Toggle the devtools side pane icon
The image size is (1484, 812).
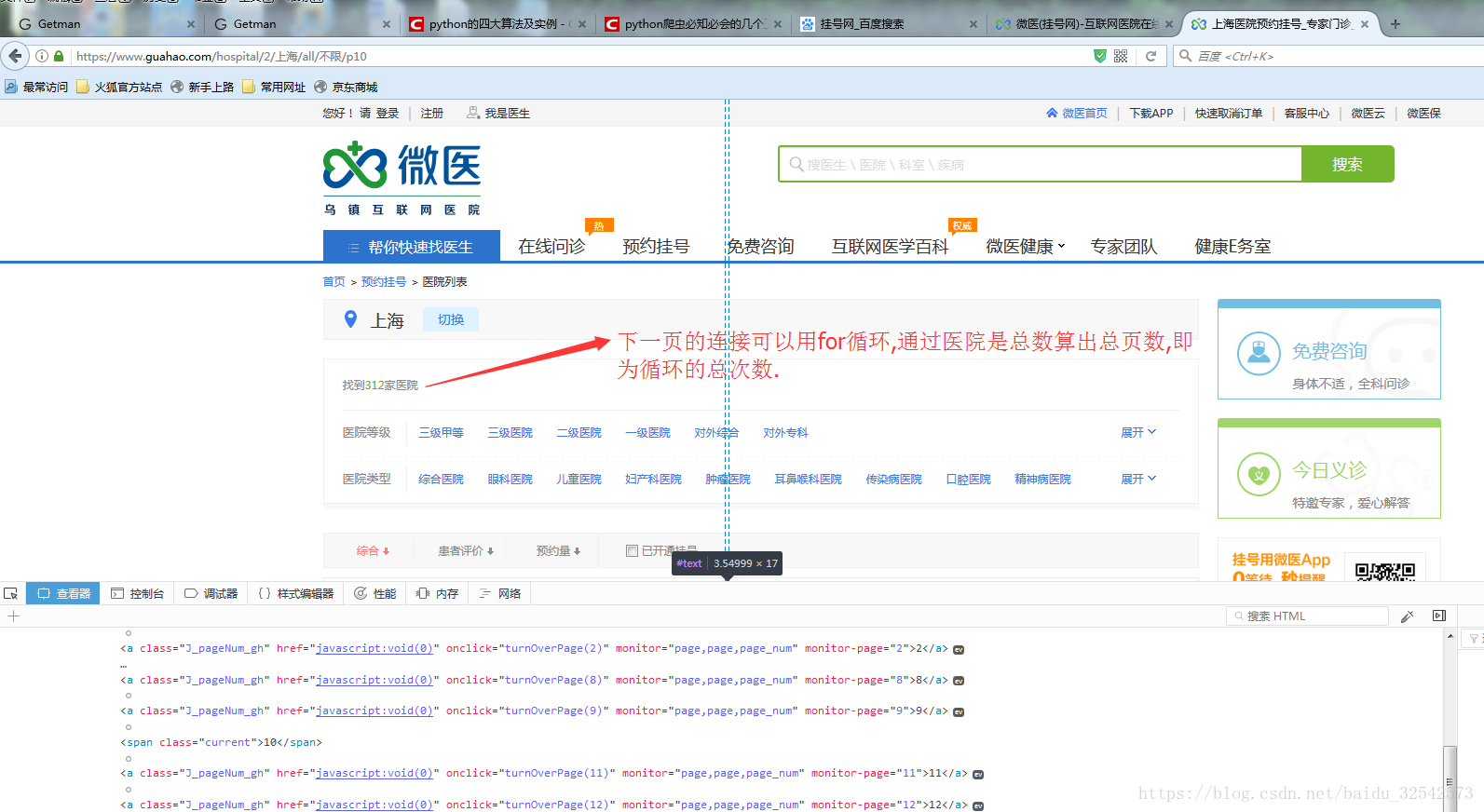coord(1439,616)
